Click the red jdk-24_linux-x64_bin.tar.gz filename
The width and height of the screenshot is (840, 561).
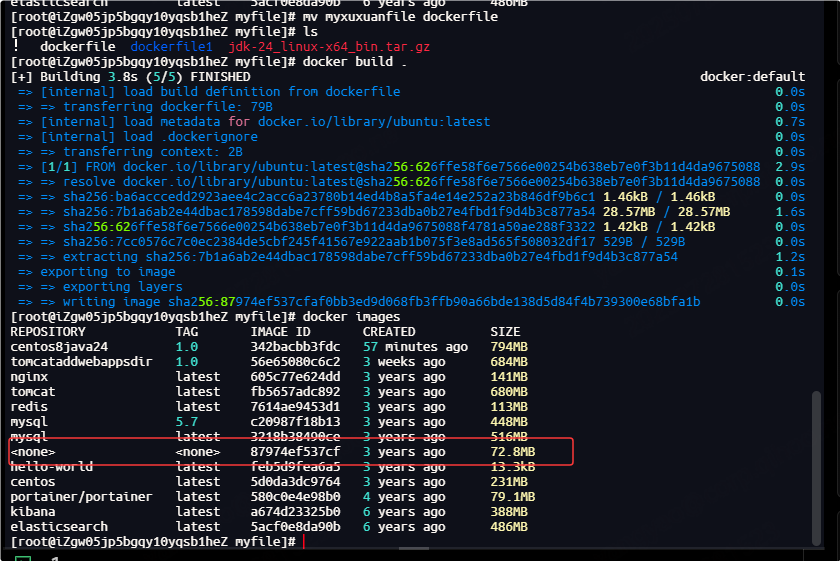coord(329,47)
